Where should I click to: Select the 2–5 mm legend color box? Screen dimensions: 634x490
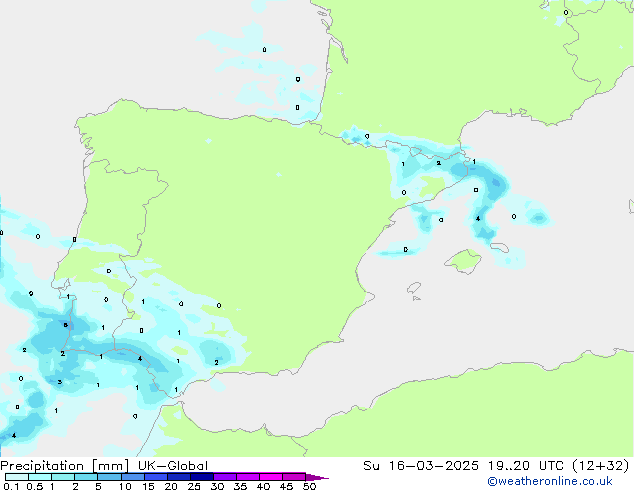tap(86, 477)
